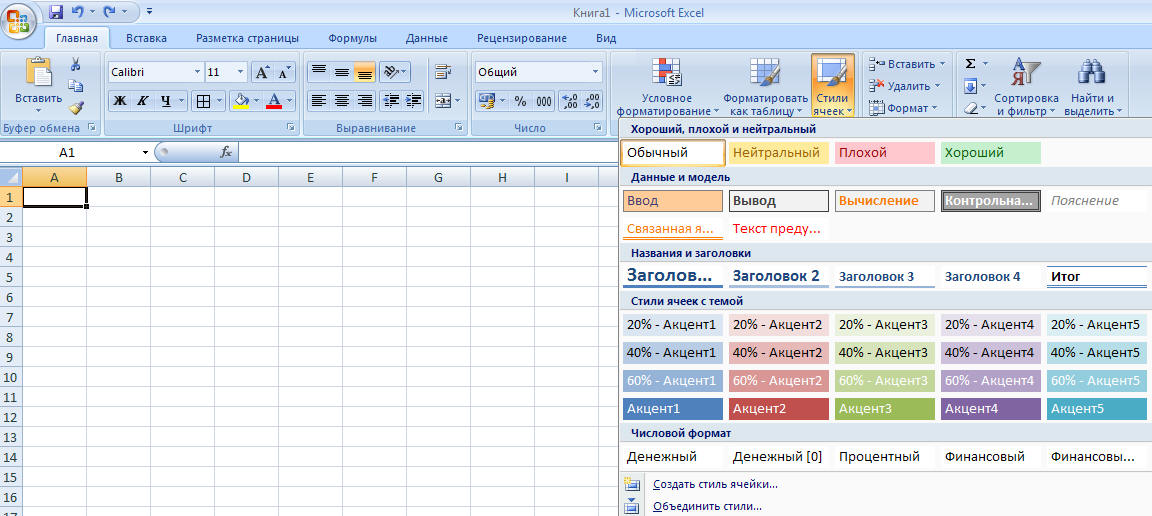
Task: Click the Save icon in quick access toolbar
Action: [x=56, y=12]
